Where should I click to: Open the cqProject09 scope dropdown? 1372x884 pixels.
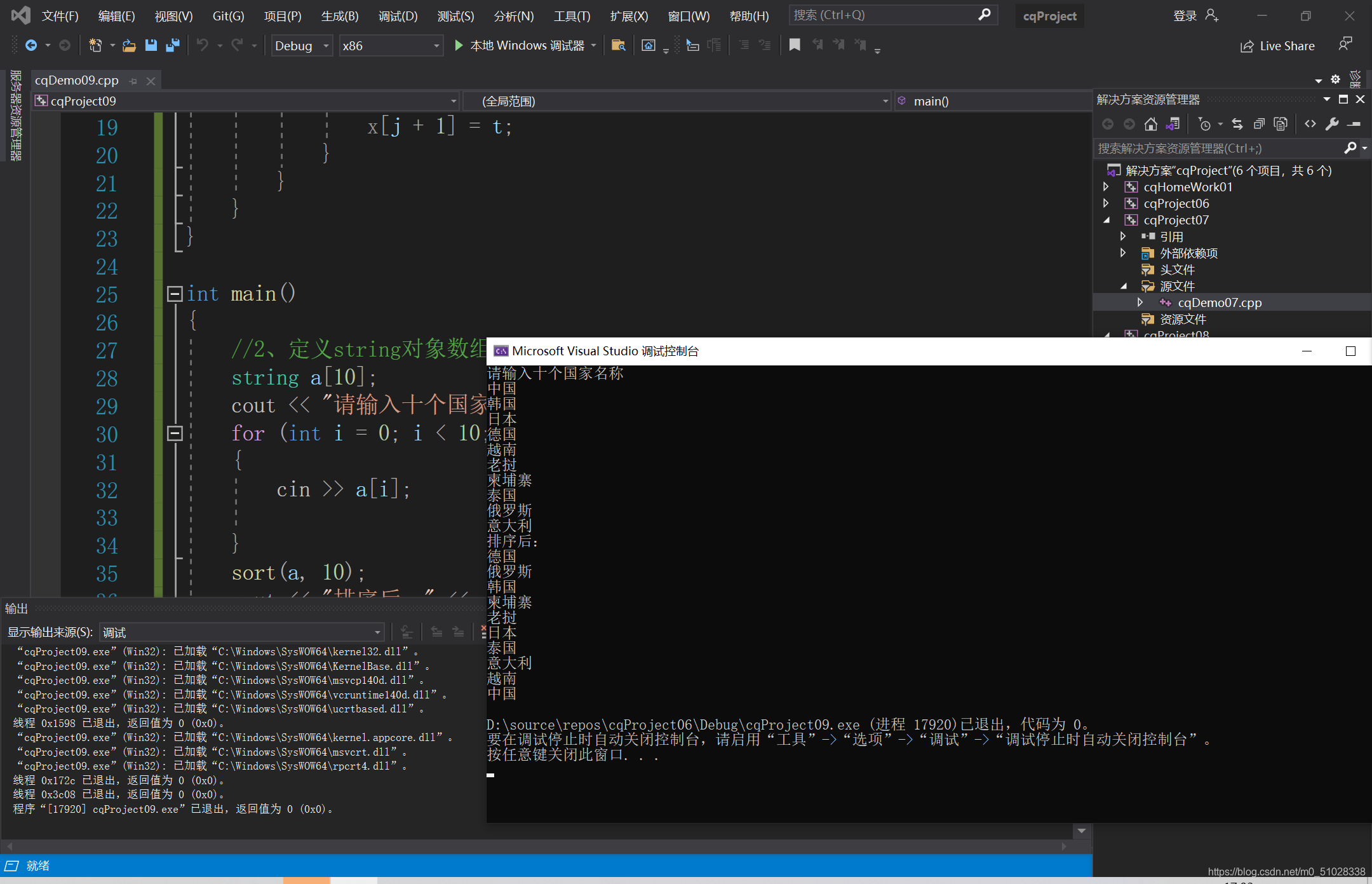[x=246, y=101]
